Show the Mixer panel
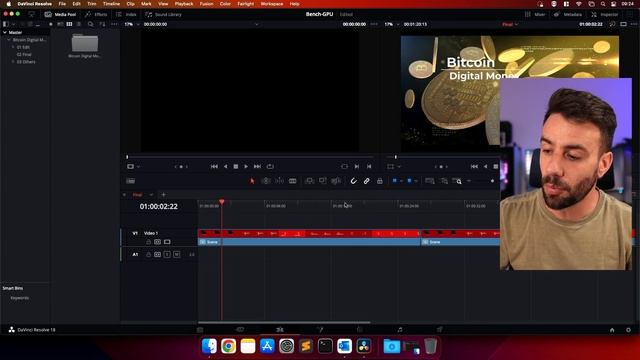Screen dimensions: 640x360 (x=535, y=14)
